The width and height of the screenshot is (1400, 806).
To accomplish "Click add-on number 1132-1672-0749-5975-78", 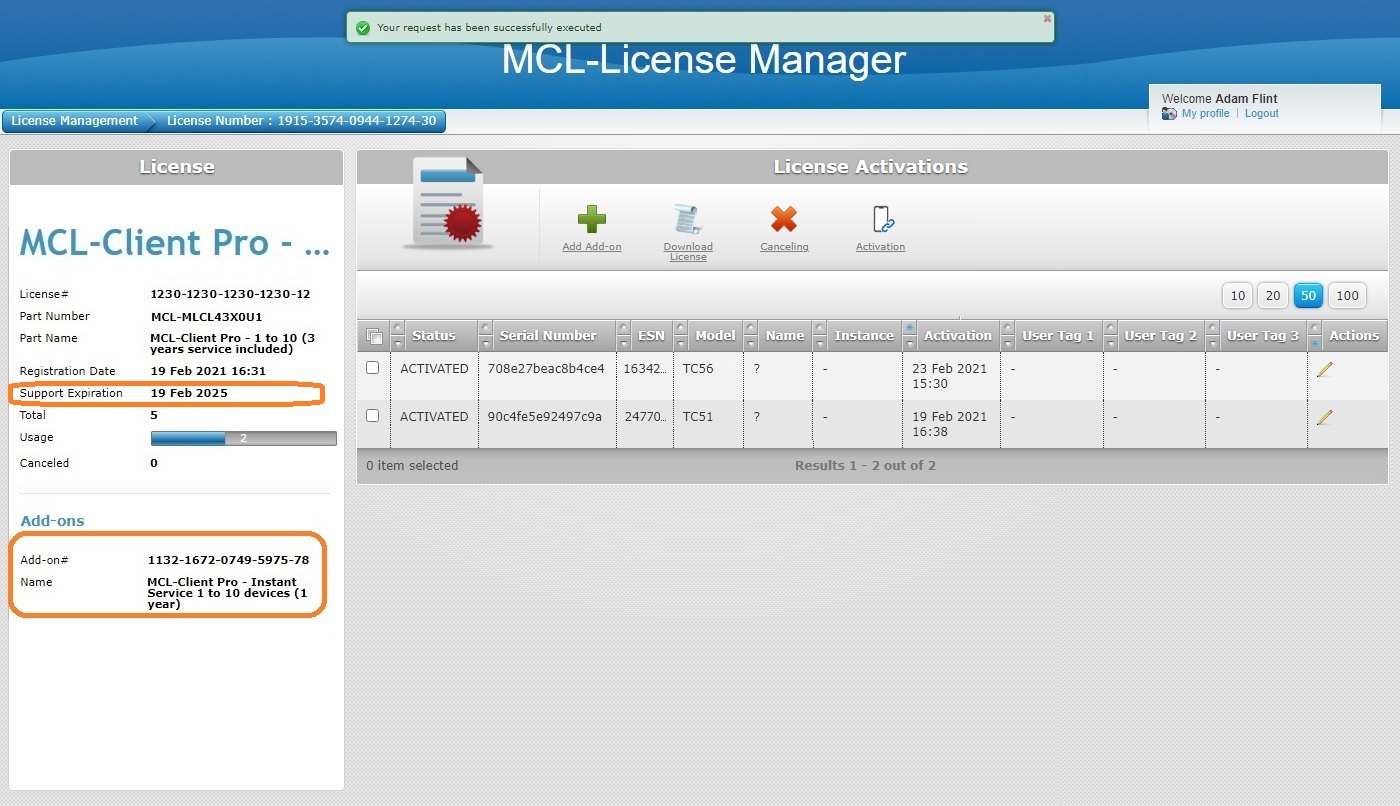I will (228, 560).
